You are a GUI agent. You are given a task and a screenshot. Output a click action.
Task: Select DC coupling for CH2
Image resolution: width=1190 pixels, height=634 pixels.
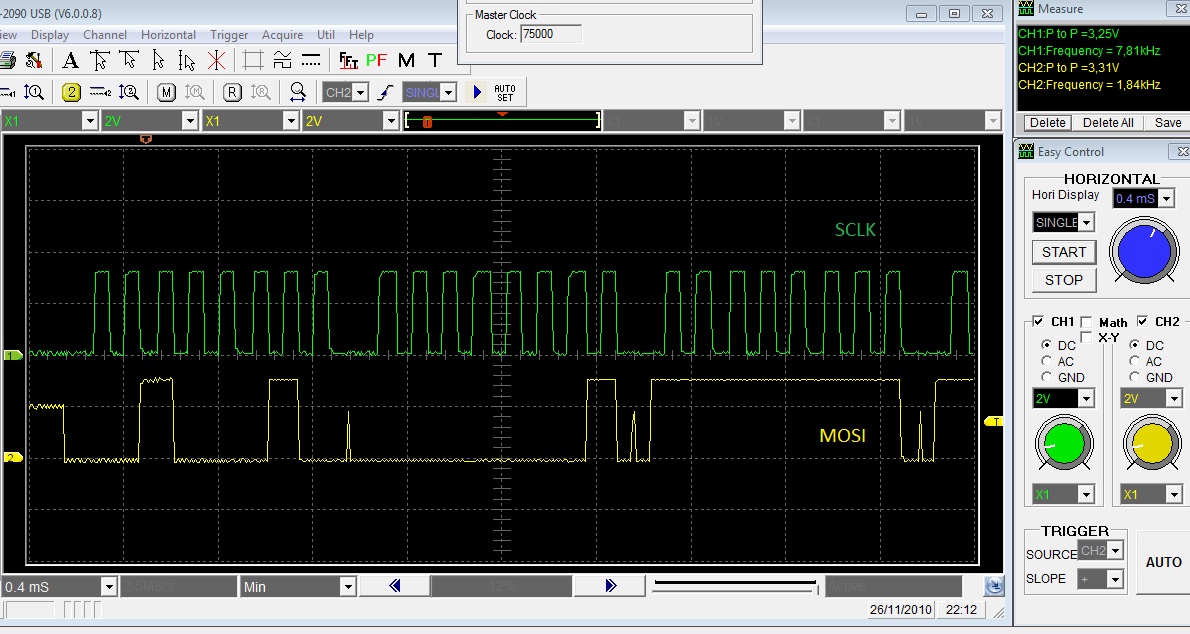1135,345
